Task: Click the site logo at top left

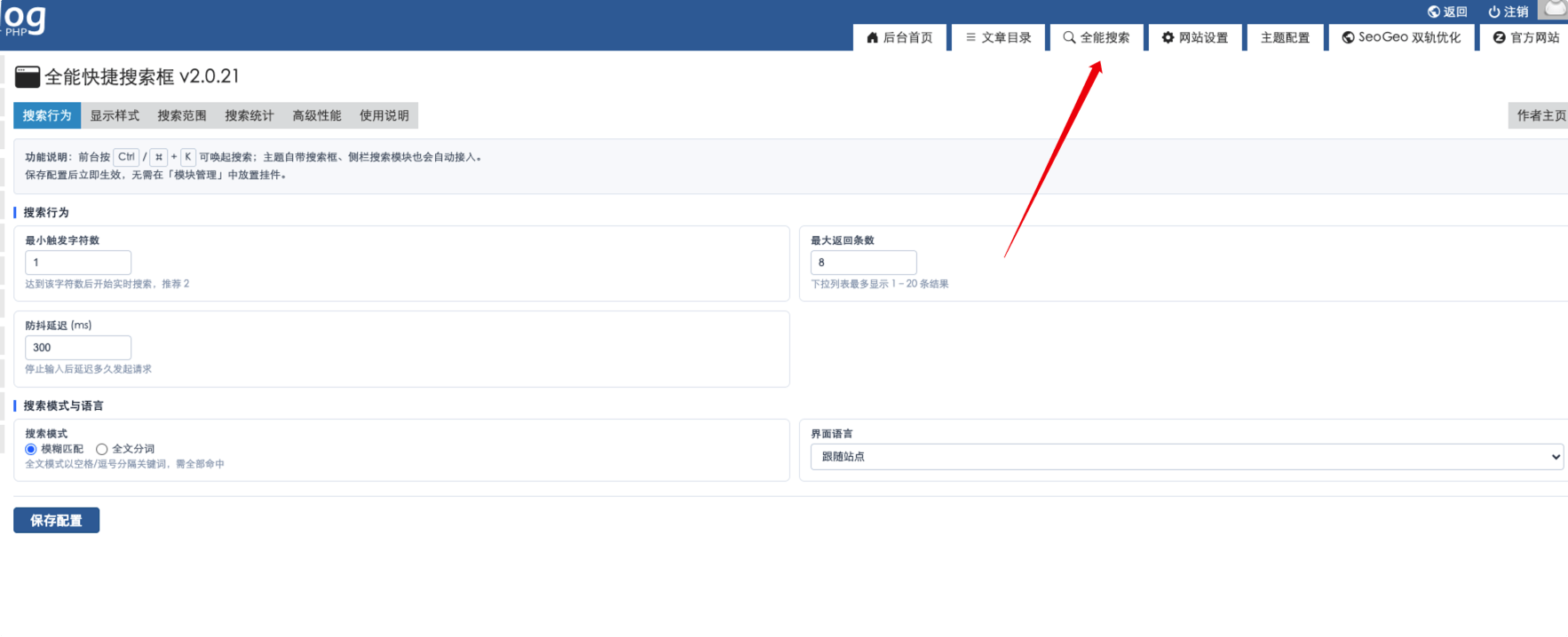Action: (24, 19)
